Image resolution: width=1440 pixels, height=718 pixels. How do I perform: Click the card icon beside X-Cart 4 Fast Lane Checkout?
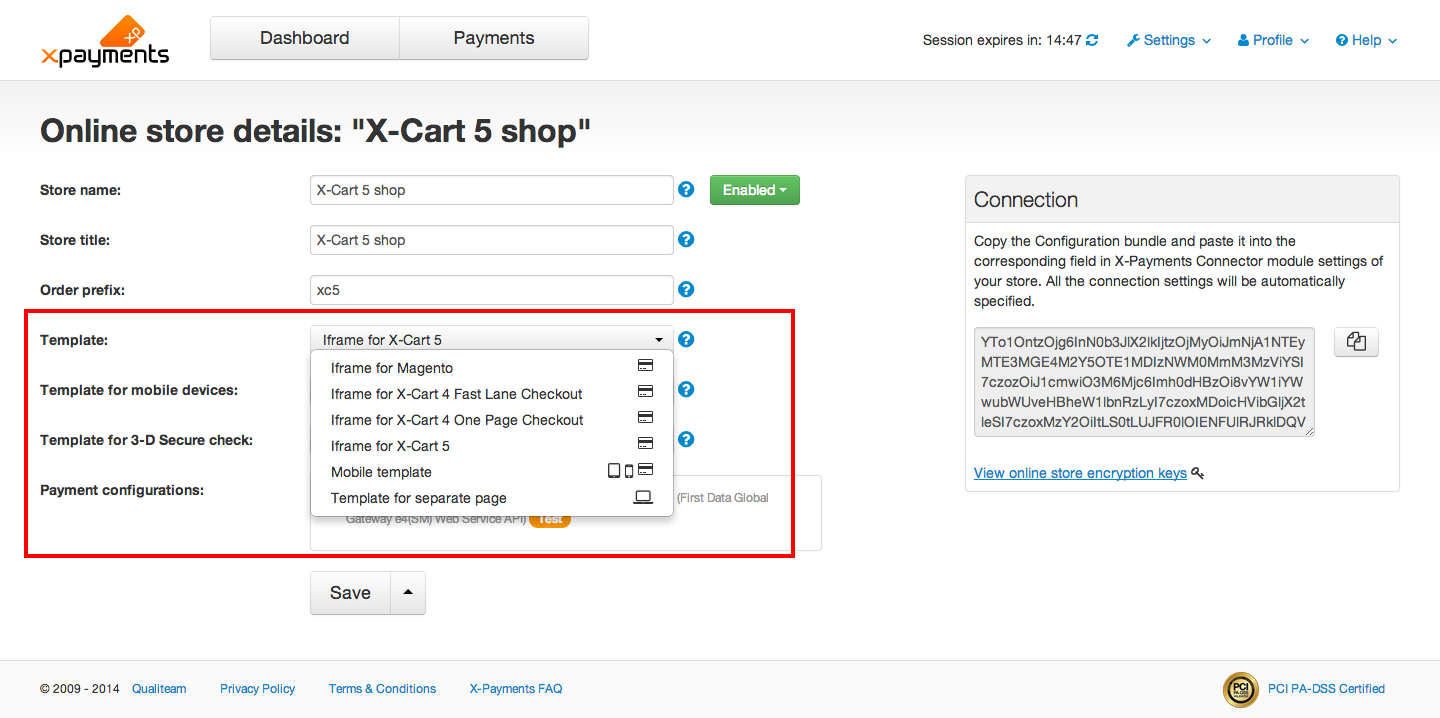645,391
